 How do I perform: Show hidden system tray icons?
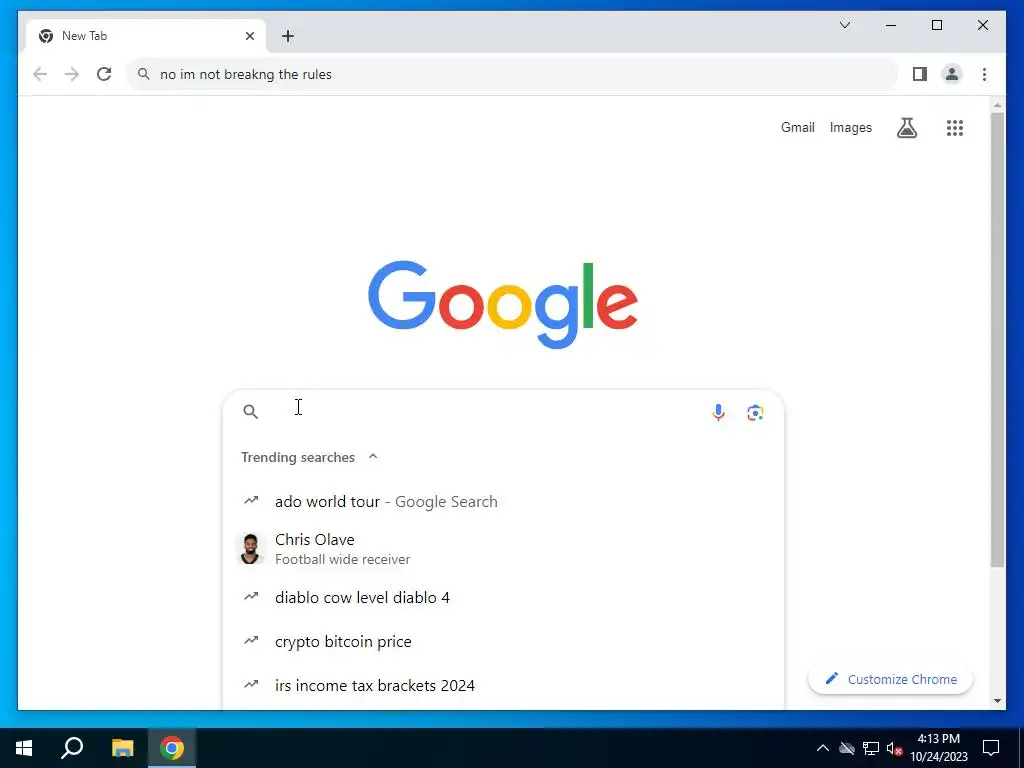coord(823,748)
